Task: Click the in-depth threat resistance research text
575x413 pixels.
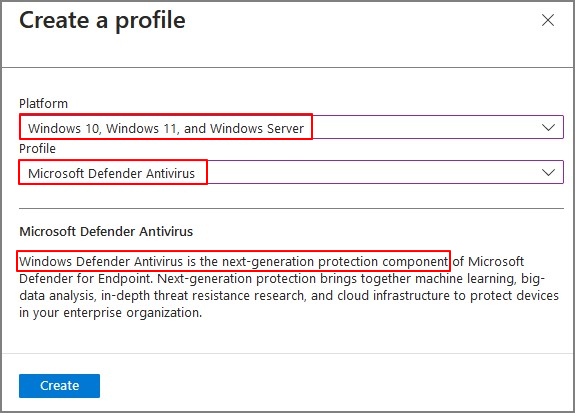Action: (x=203, y=296)
